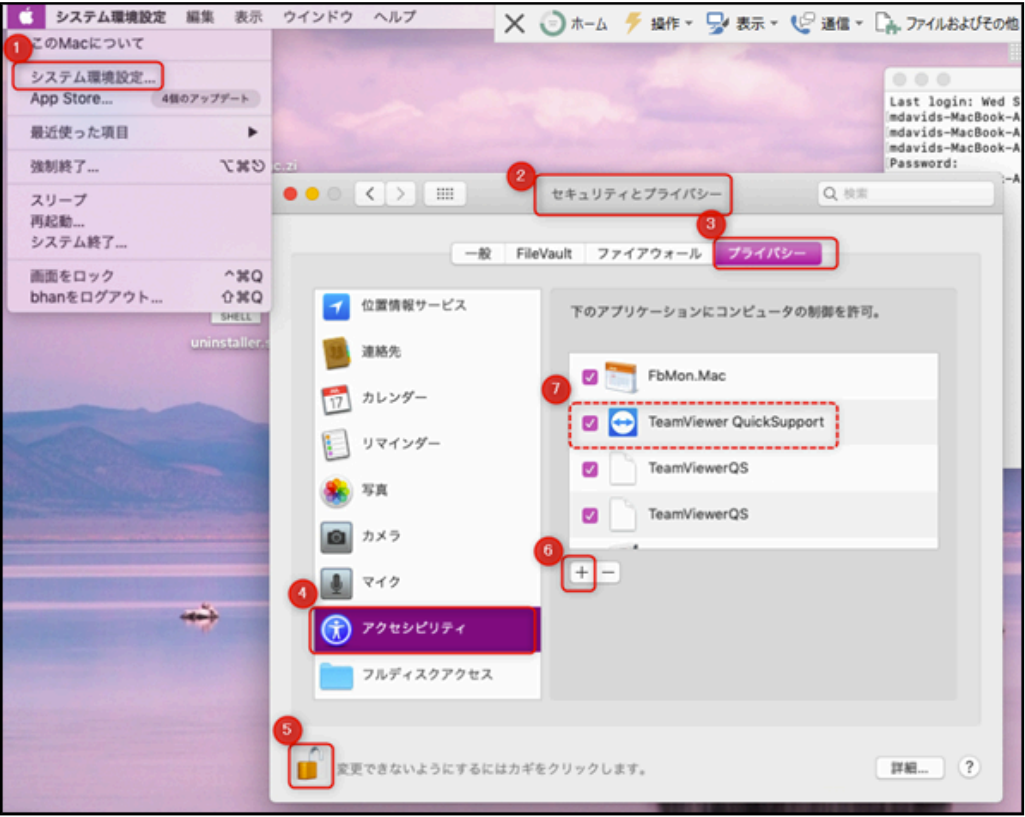The height and width of the screenshot is (817, 1025).
Task: Toggle the first TeamViewerQS checkbox
Action: pos(590,469)
